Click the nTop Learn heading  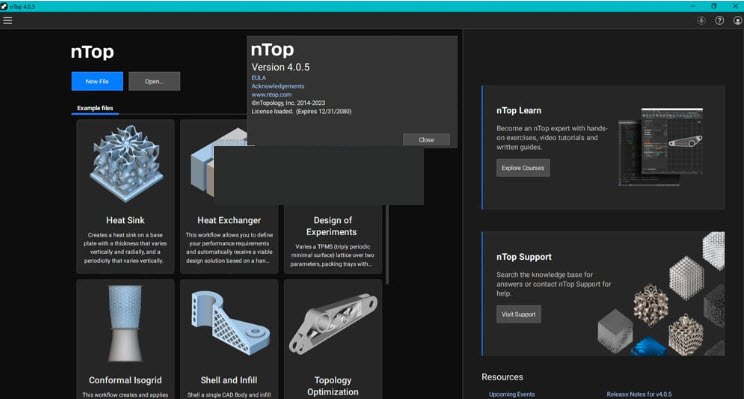[x=519, y=111]
